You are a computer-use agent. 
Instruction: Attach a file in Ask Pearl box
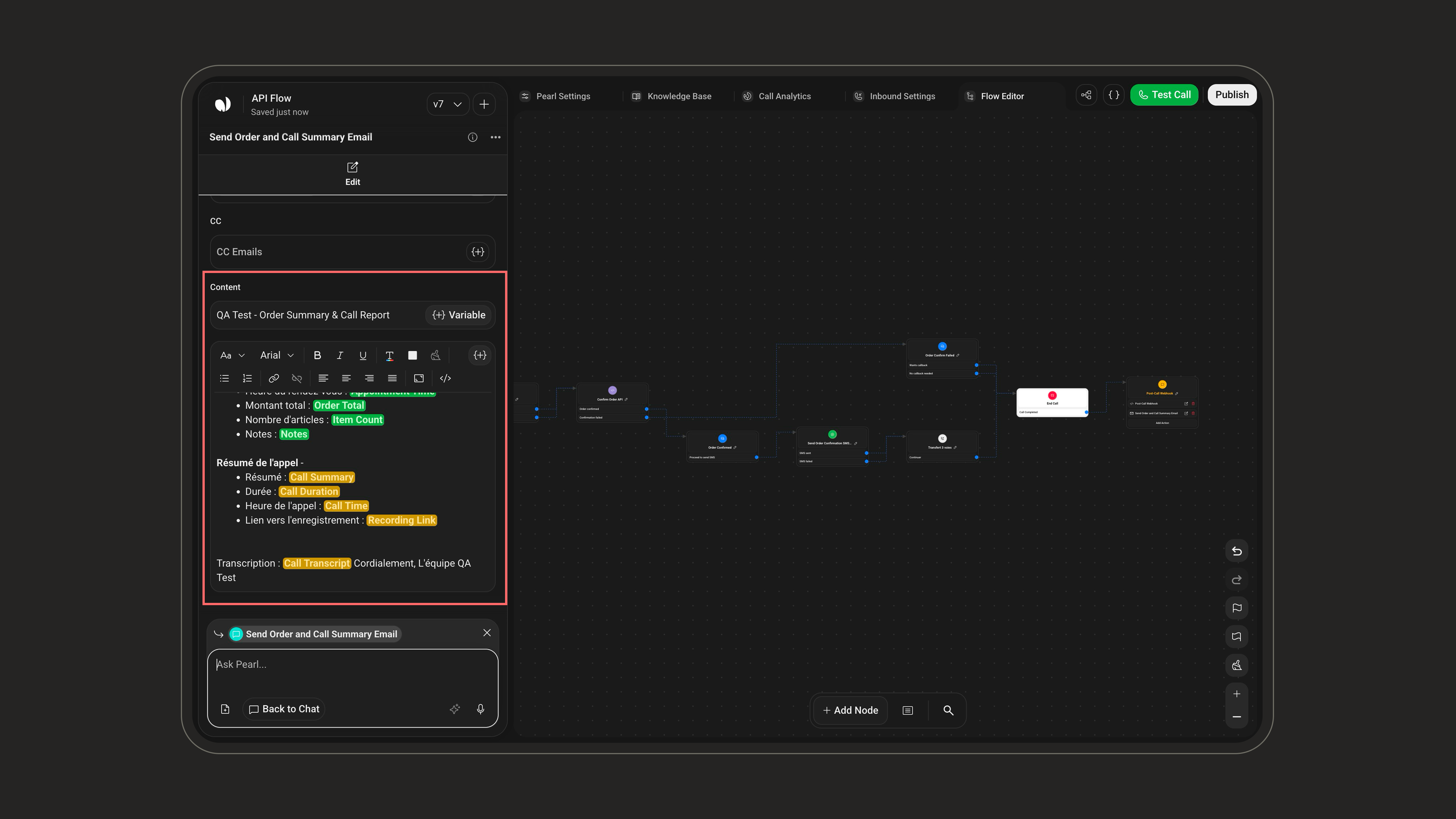[225, 709]
